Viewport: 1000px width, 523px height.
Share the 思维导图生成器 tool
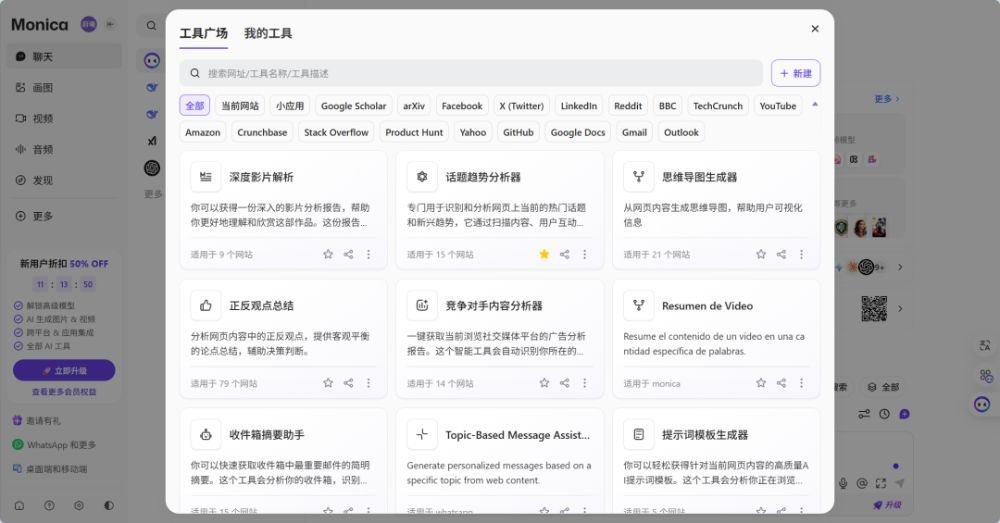click(x=781, y=254)
